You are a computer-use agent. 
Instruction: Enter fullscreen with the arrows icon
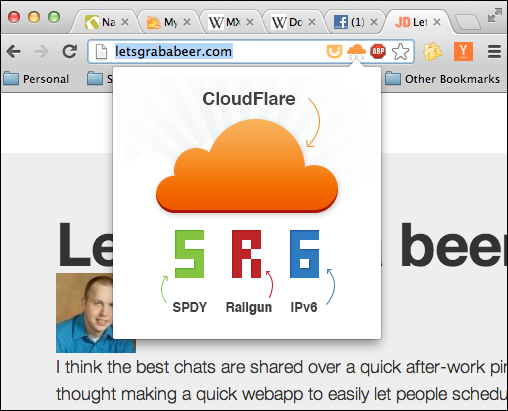point(495,16)
